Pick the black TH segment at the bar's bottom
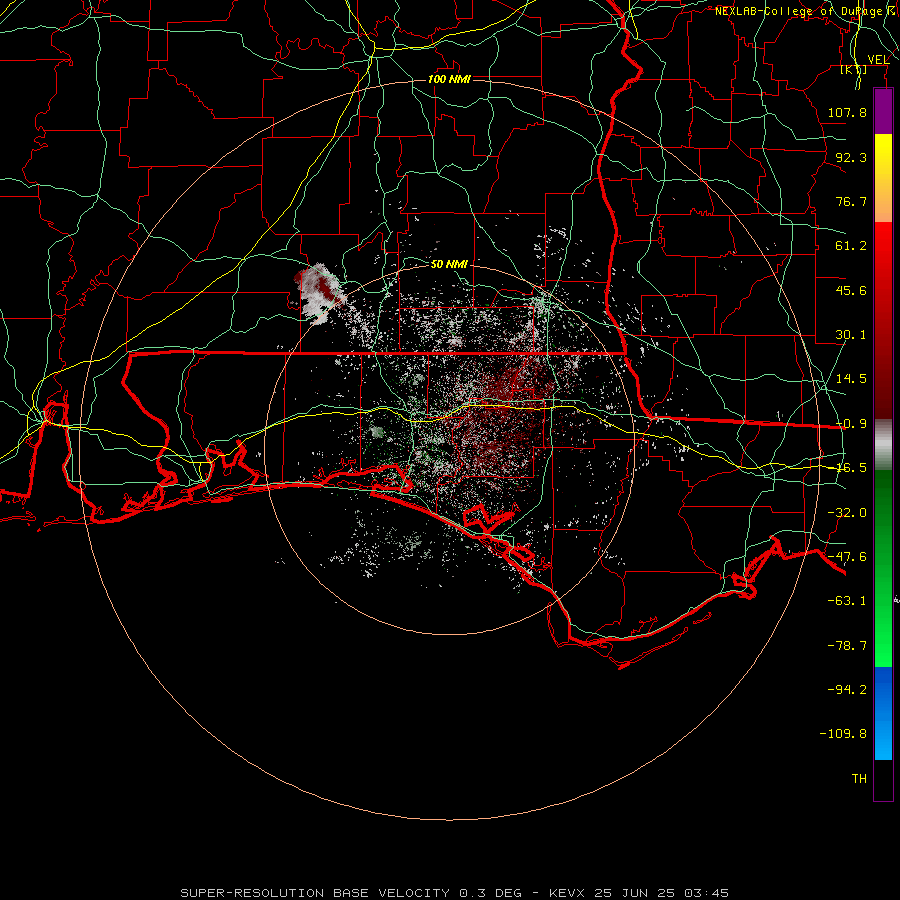 click(x=883, y=779)
